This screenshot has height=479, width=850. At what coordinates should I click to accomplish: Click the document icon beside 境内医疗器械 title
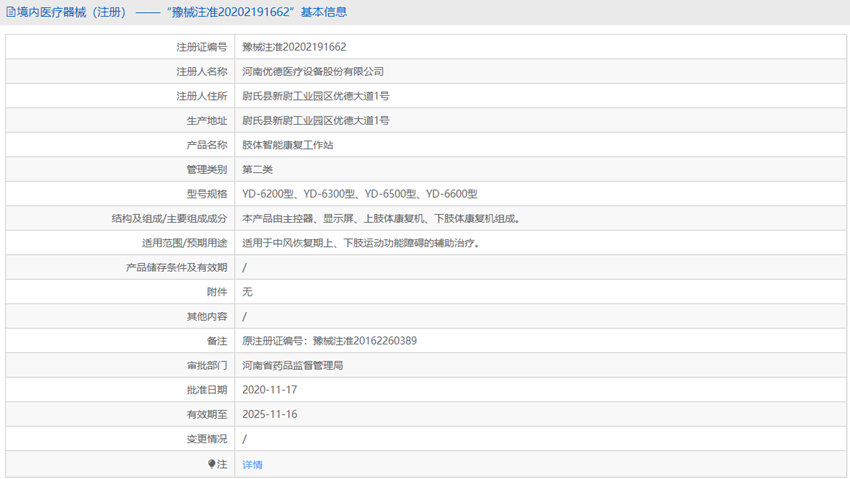coord(11,12)
